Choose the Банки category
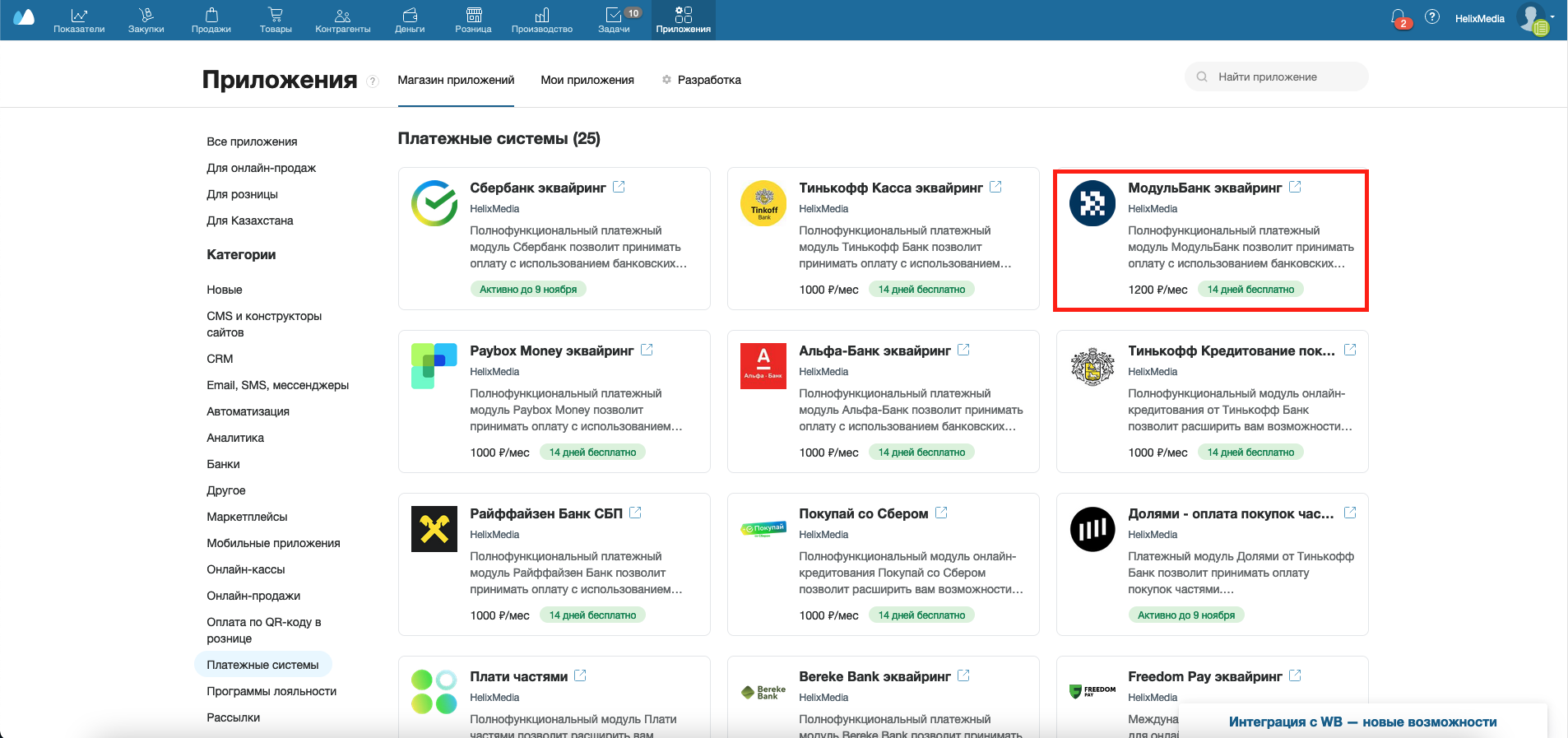The image size is (1568, 738). (x=224, y=464)
